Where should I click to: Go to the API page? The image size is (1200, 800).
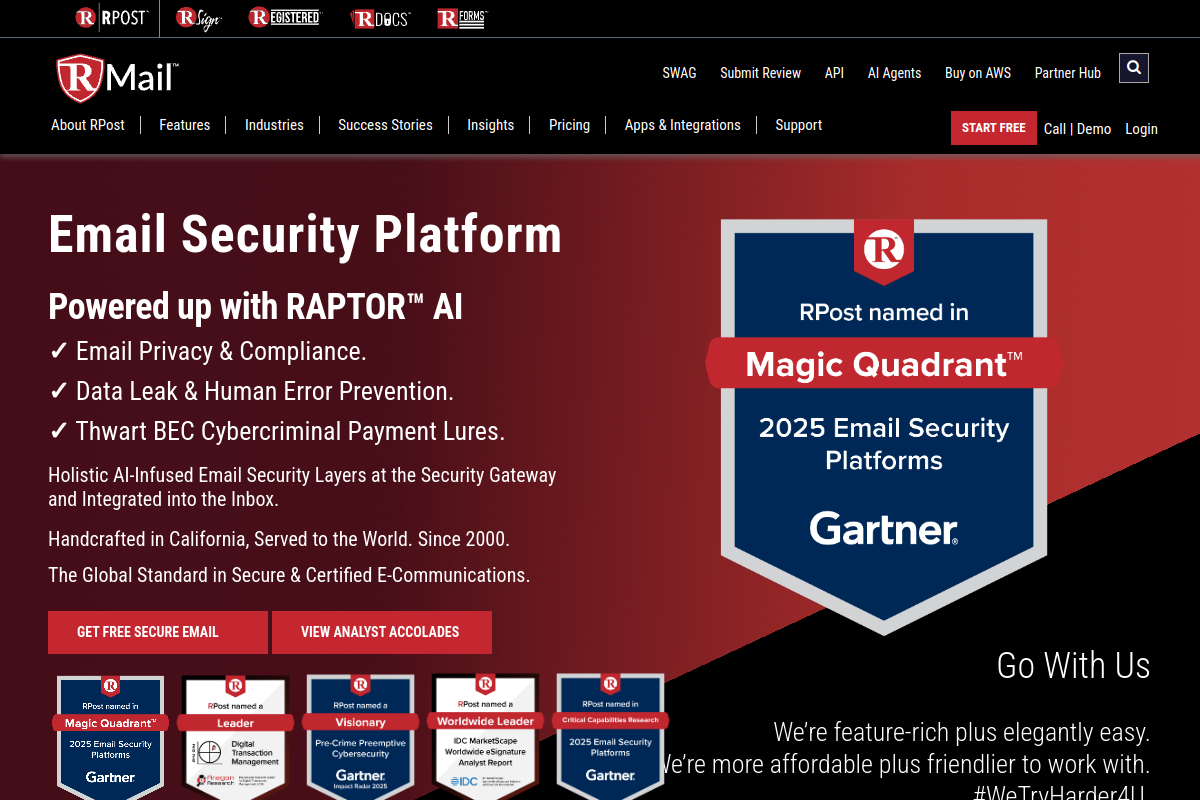(834, 73)
